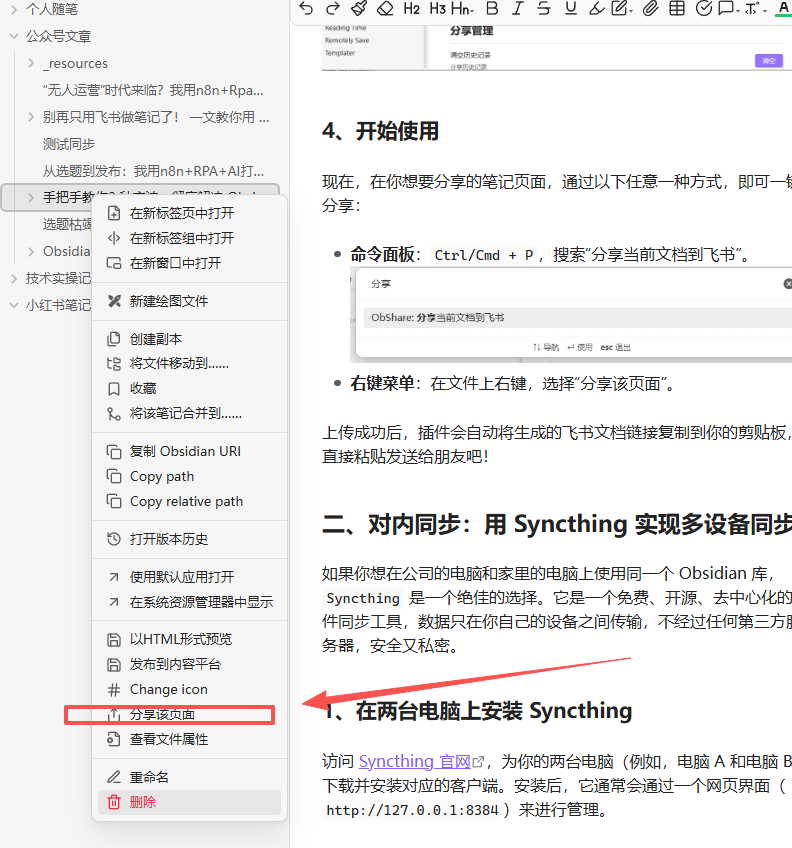This screenshot has height=848, width=792.
Task: Click the circled checkmark task icon
Action: pos(704,9)
